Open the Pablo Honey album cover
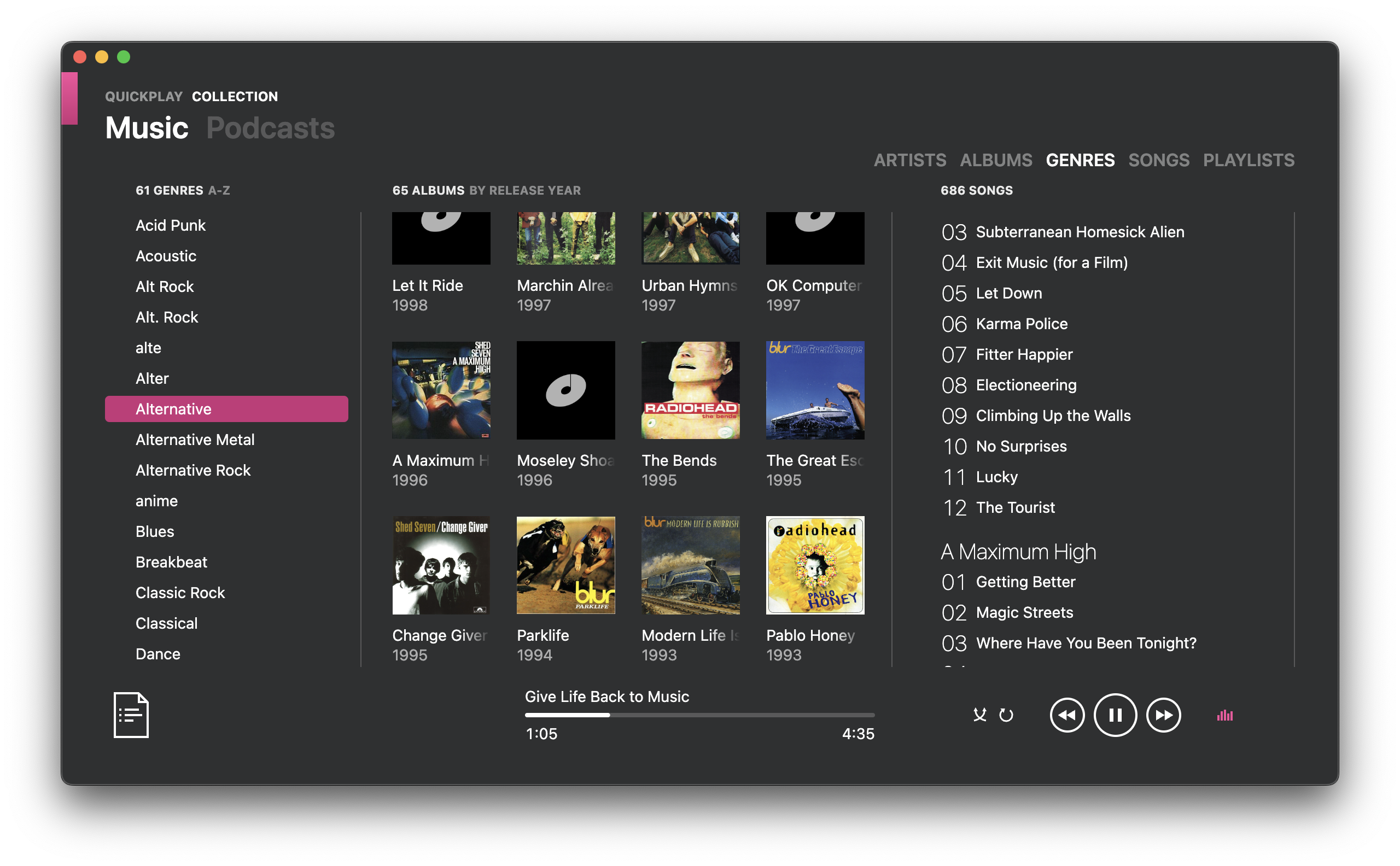This screenshot has height=866, width=1400. [x=815, y=565]
